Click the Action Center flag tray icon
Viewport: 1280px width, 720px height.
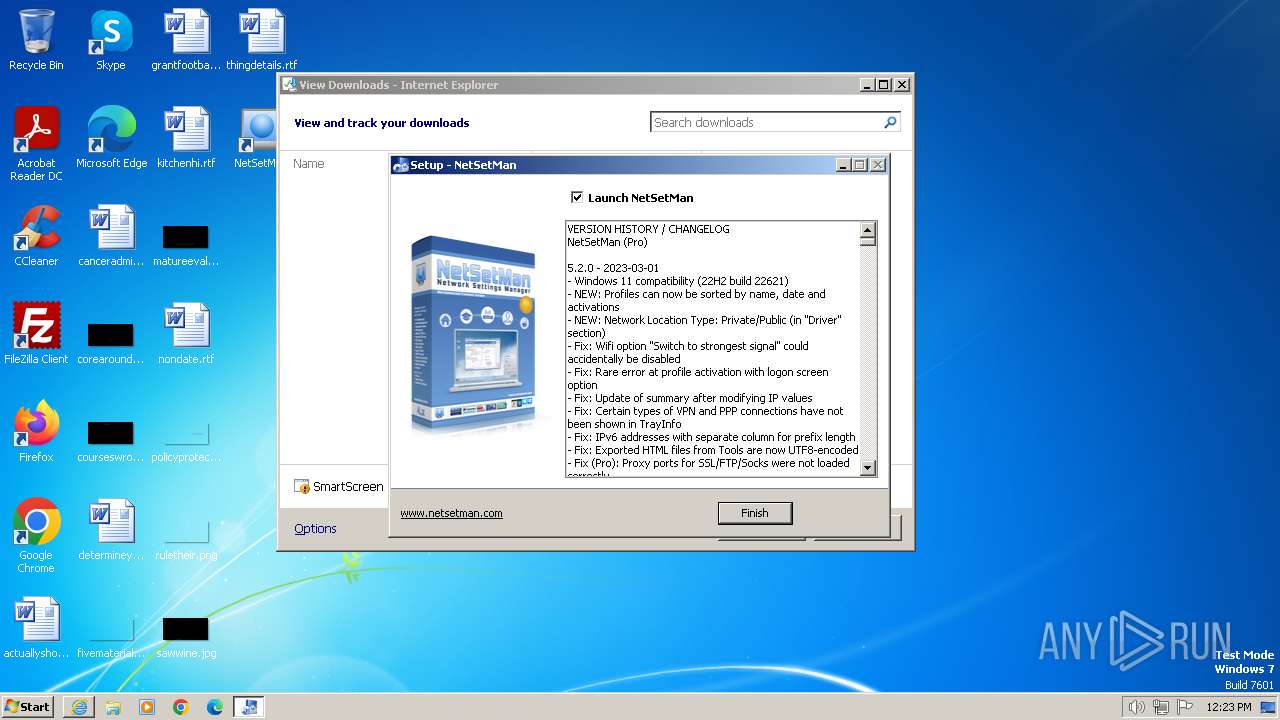click(1185, 707)
